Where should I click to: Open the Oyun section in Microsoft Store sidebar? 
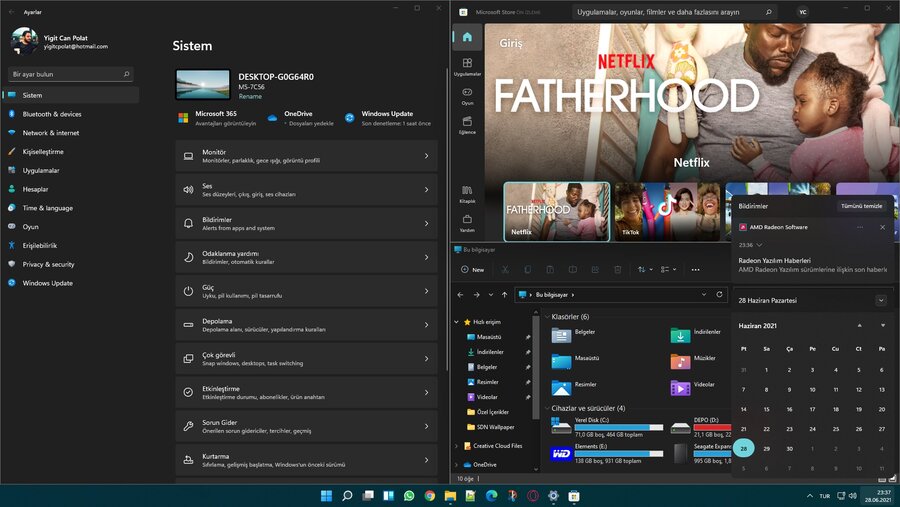point(467,95)
